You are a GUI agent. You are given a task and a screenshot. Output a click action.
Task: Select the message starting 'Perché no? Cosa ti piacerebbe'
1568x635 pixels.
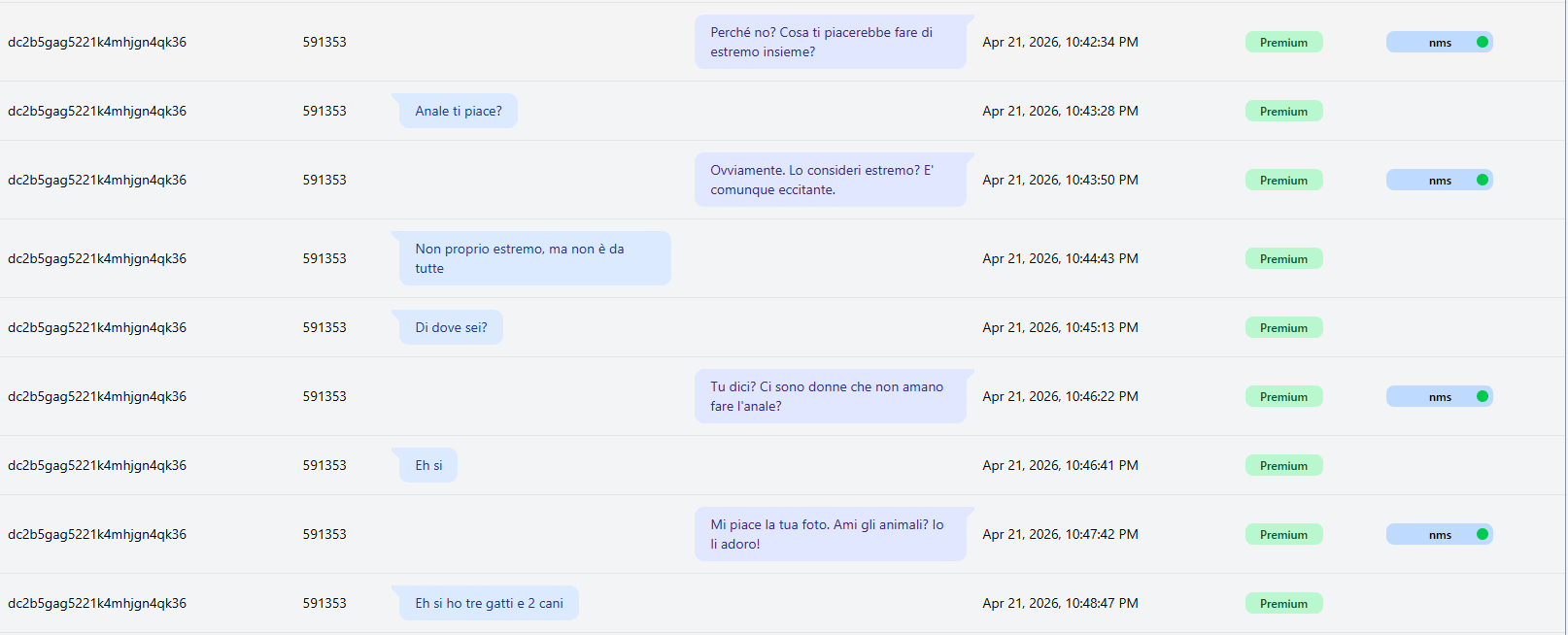click(x=831, y=42)
